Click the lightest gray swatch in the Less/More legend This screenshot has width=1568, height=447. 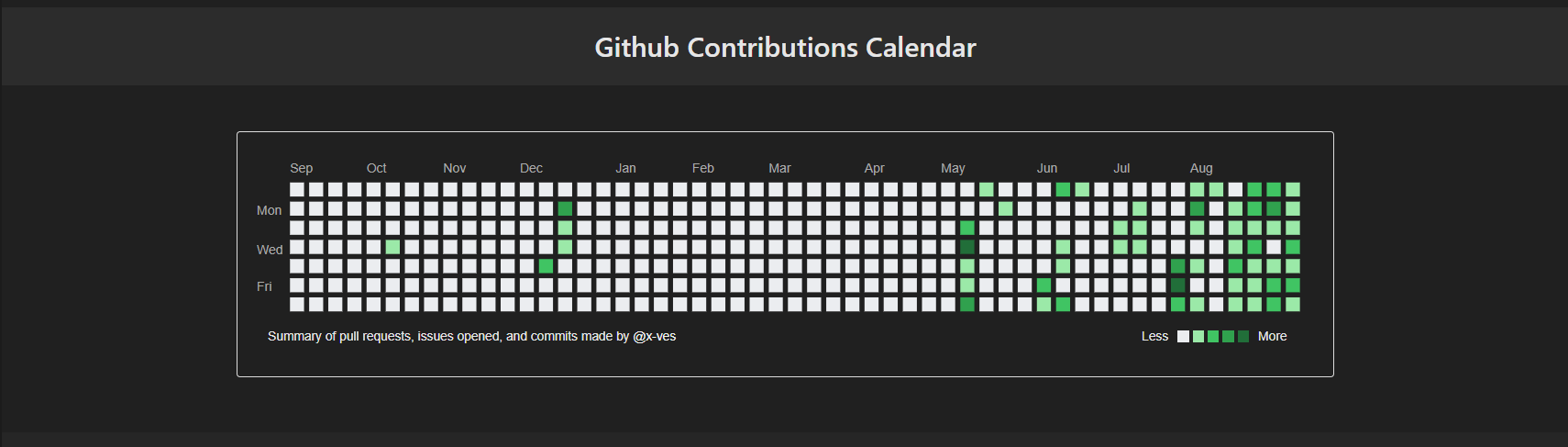click(x=1183, y=337)
